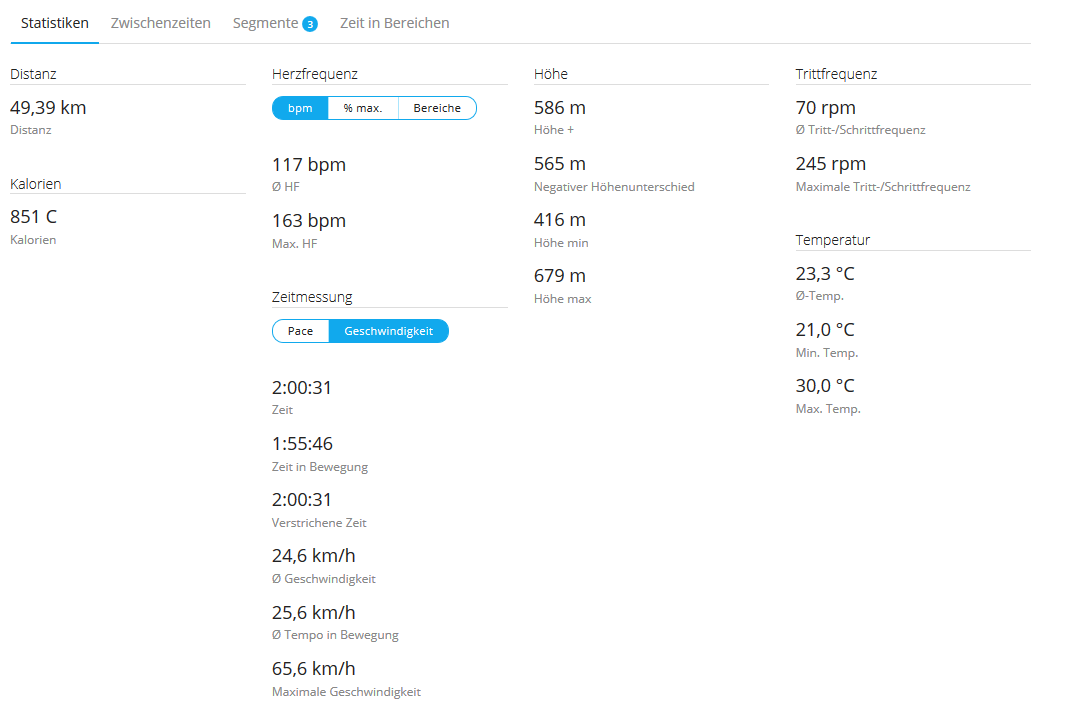This screenshot has width=1075, height=719.
Task: Open the Statistiken tab
Action: tap(55, 23)
